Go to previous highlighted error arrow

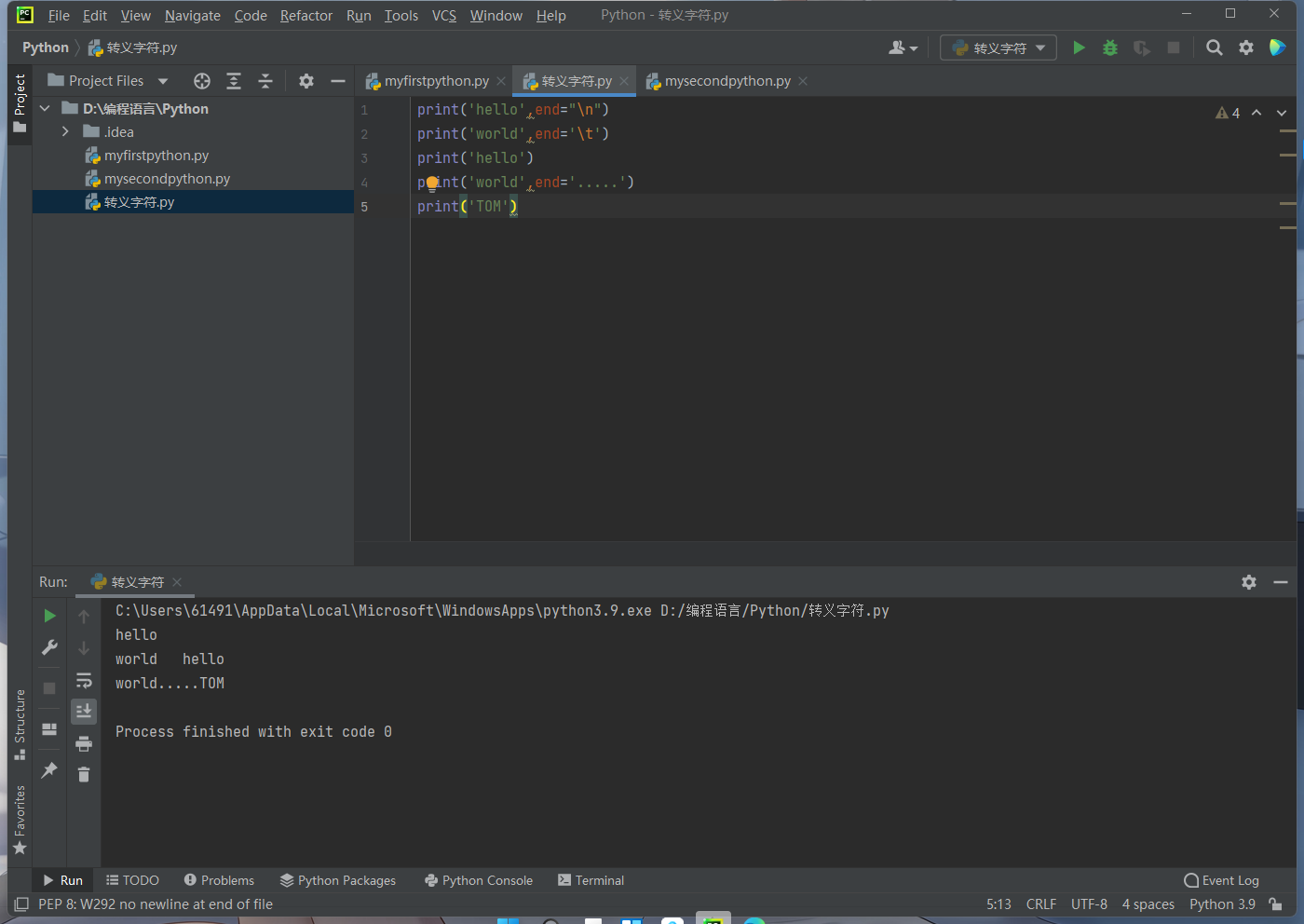point(1256,113)
